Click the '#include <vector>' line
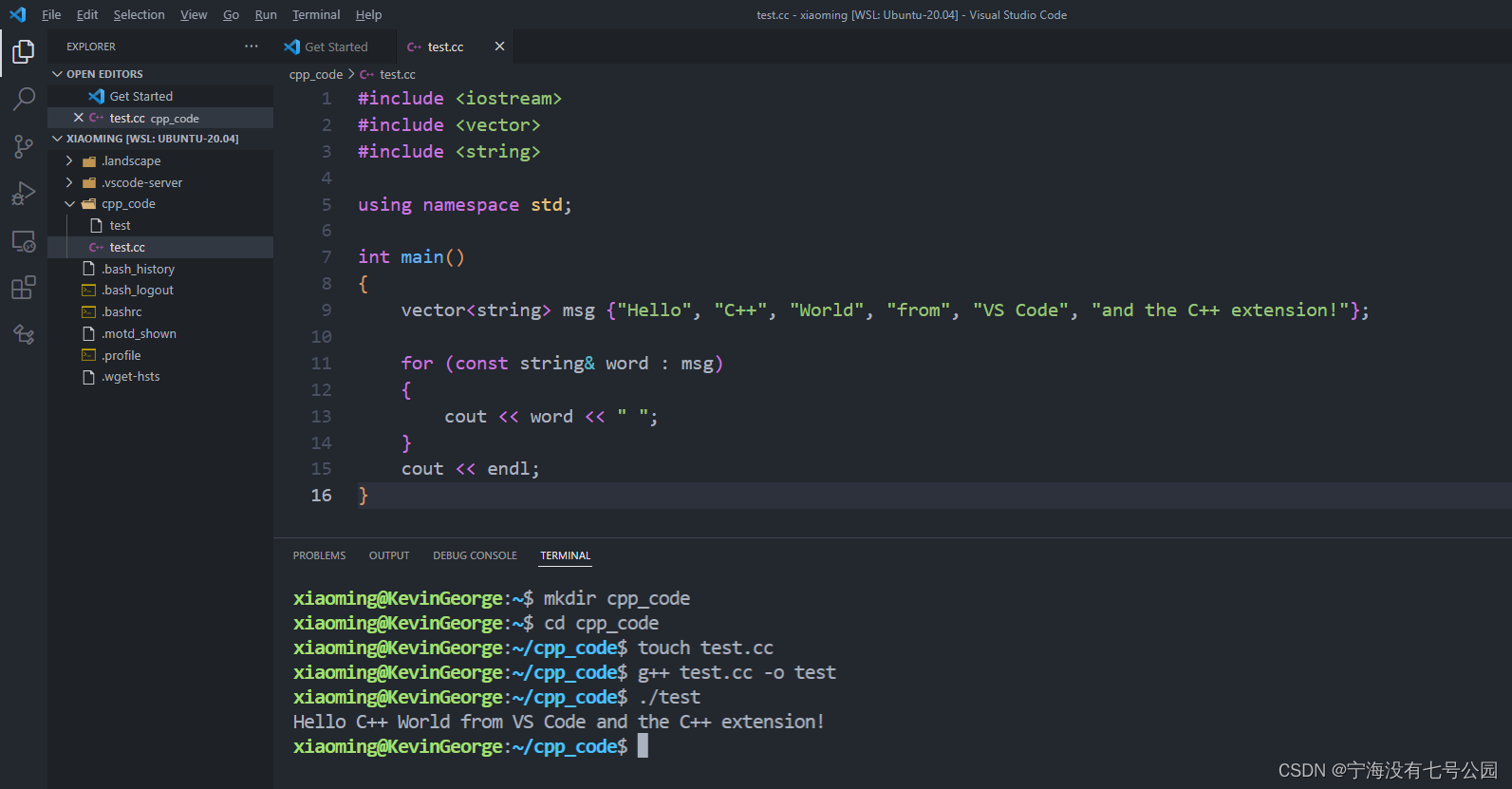Screen dimensions: 1512x789 pyautogui.click(x=449, y=125)
